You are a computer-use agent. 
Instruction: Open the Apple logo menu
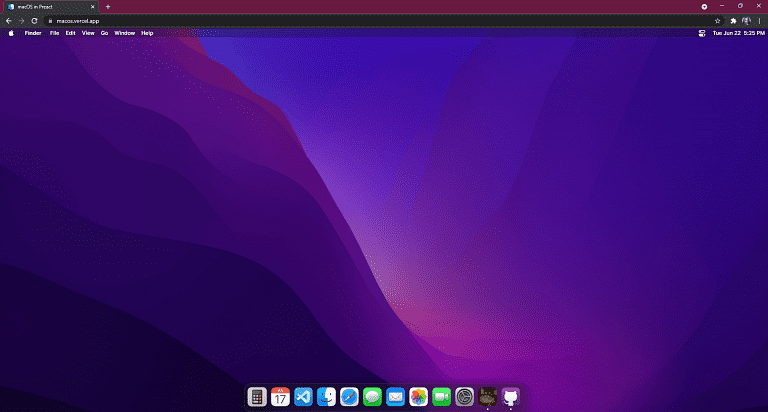tap(11, 33)
